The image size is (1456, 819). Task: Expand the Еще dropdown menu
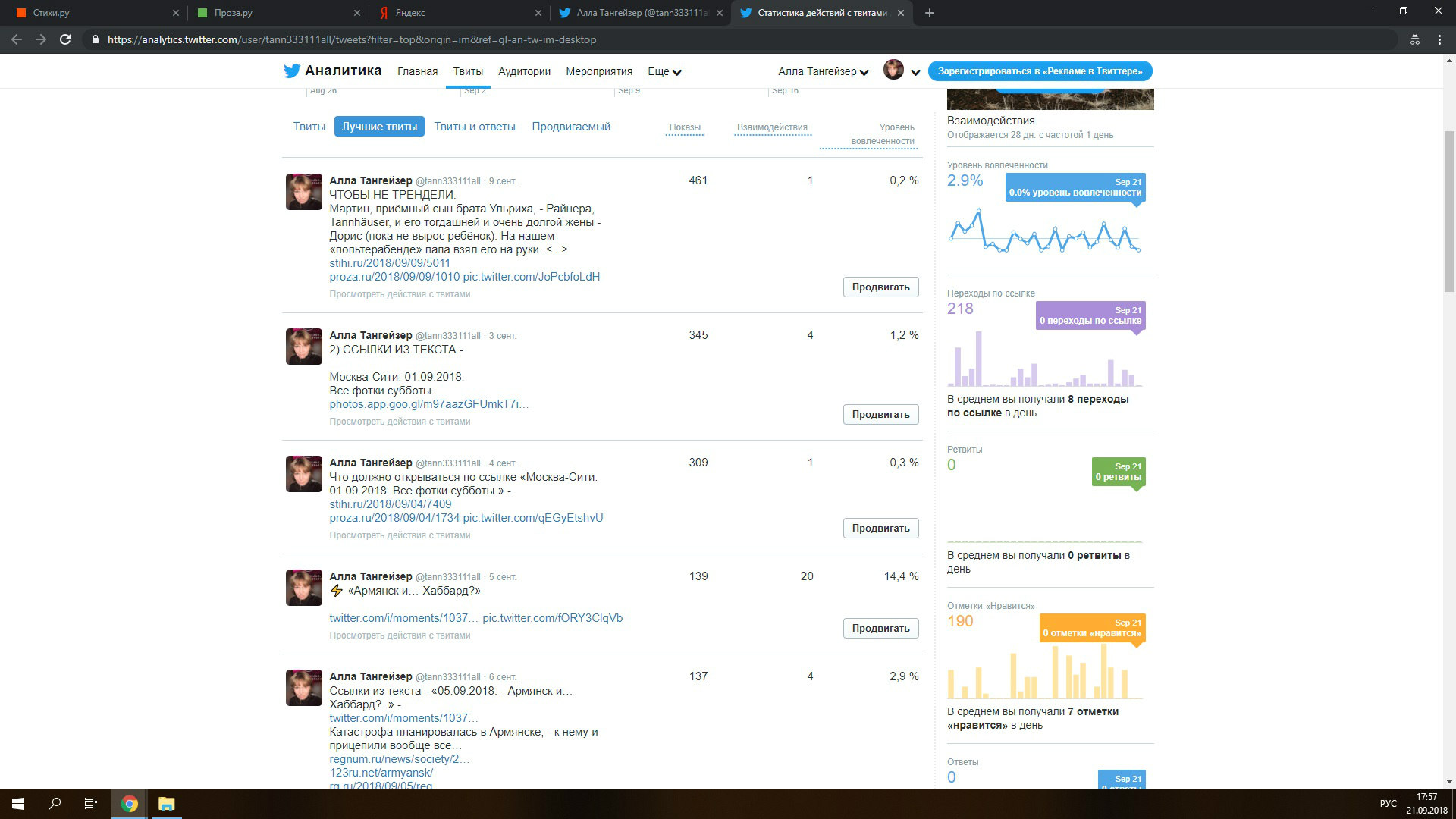(664, 71)
